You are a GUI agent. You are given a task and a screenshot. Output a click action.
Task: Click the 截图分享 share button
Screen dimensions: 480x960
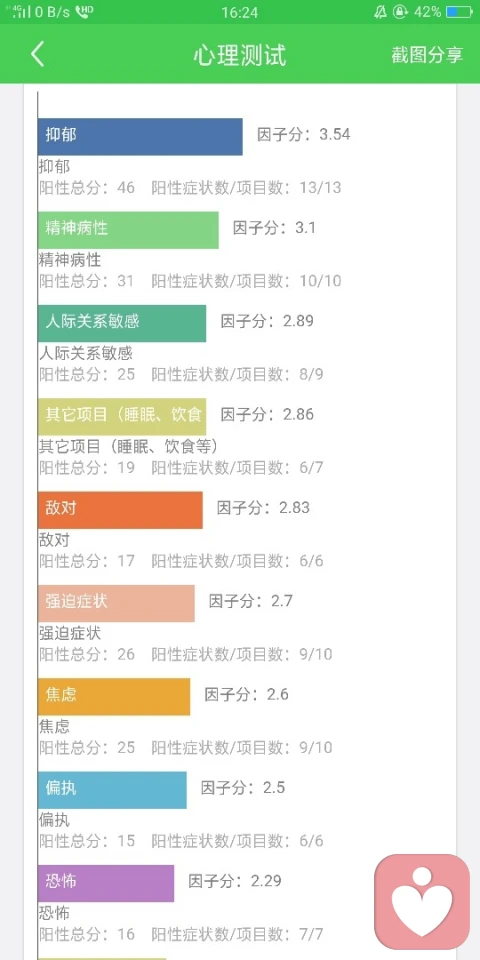427,55
